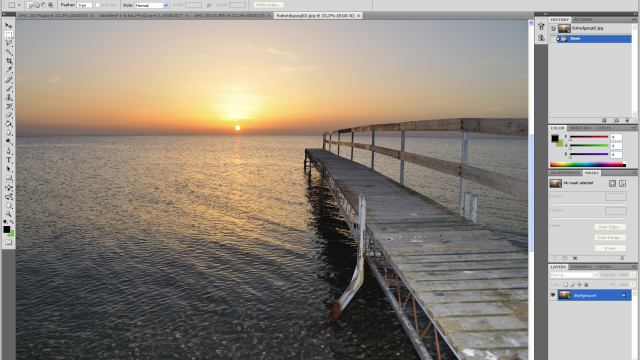The image size is (640, 360).
Task: Toggle the Anti-alias checkbox
Action: pos(98,5)
